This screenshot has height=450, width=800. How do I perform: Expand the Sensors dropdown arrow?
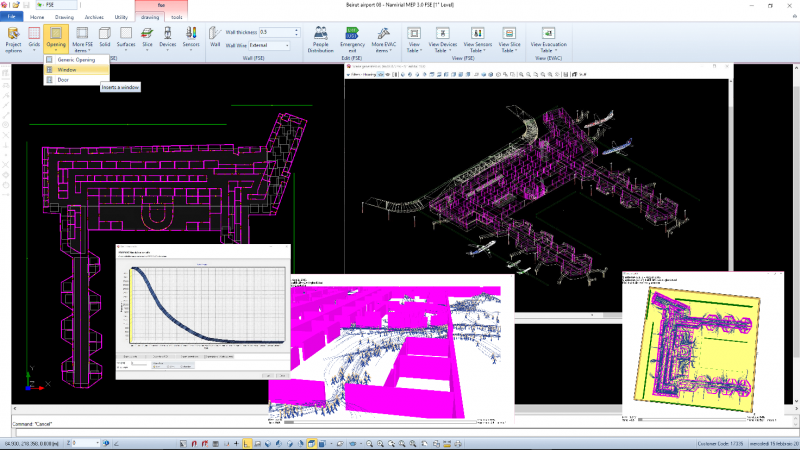click(191, 50)
